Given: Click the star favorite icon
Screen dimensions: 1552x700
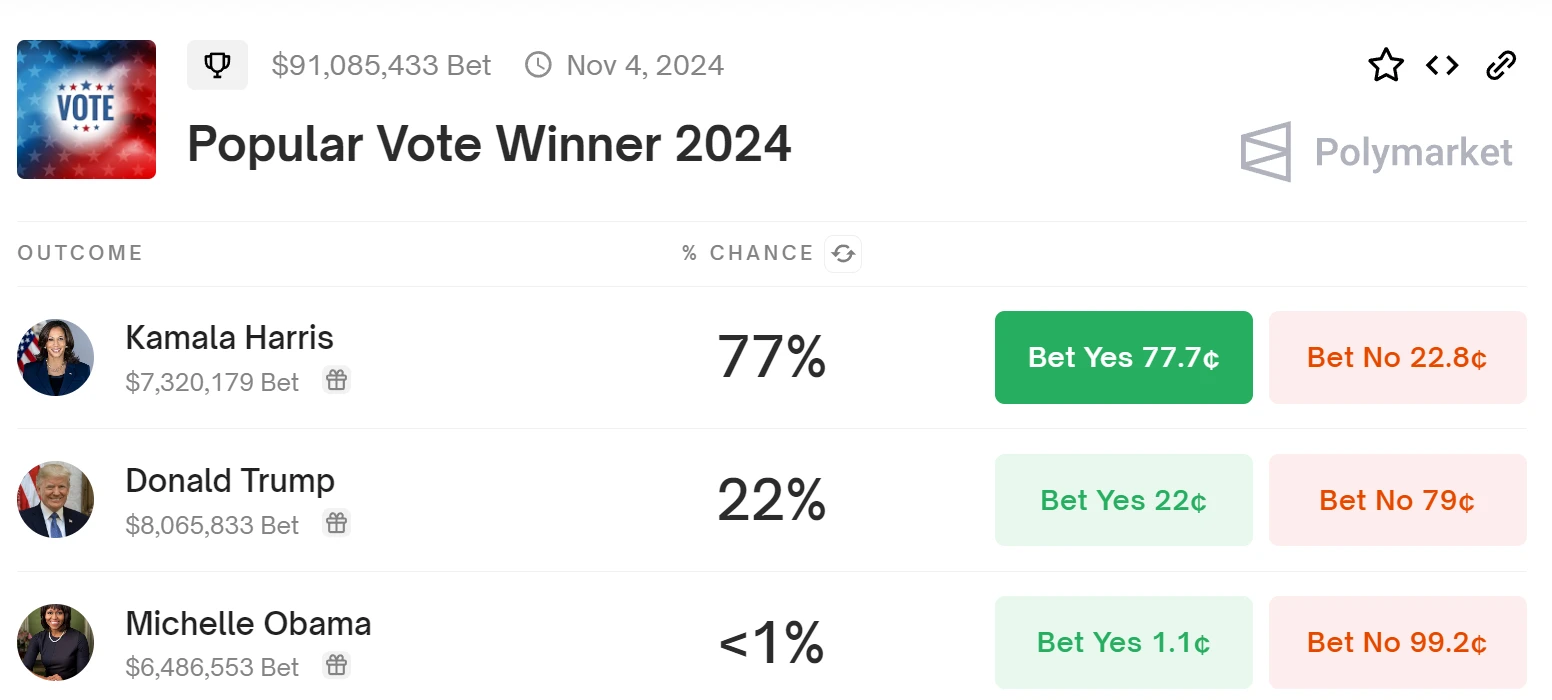Looking at the screenshot, I should [x=1386, y=66].
